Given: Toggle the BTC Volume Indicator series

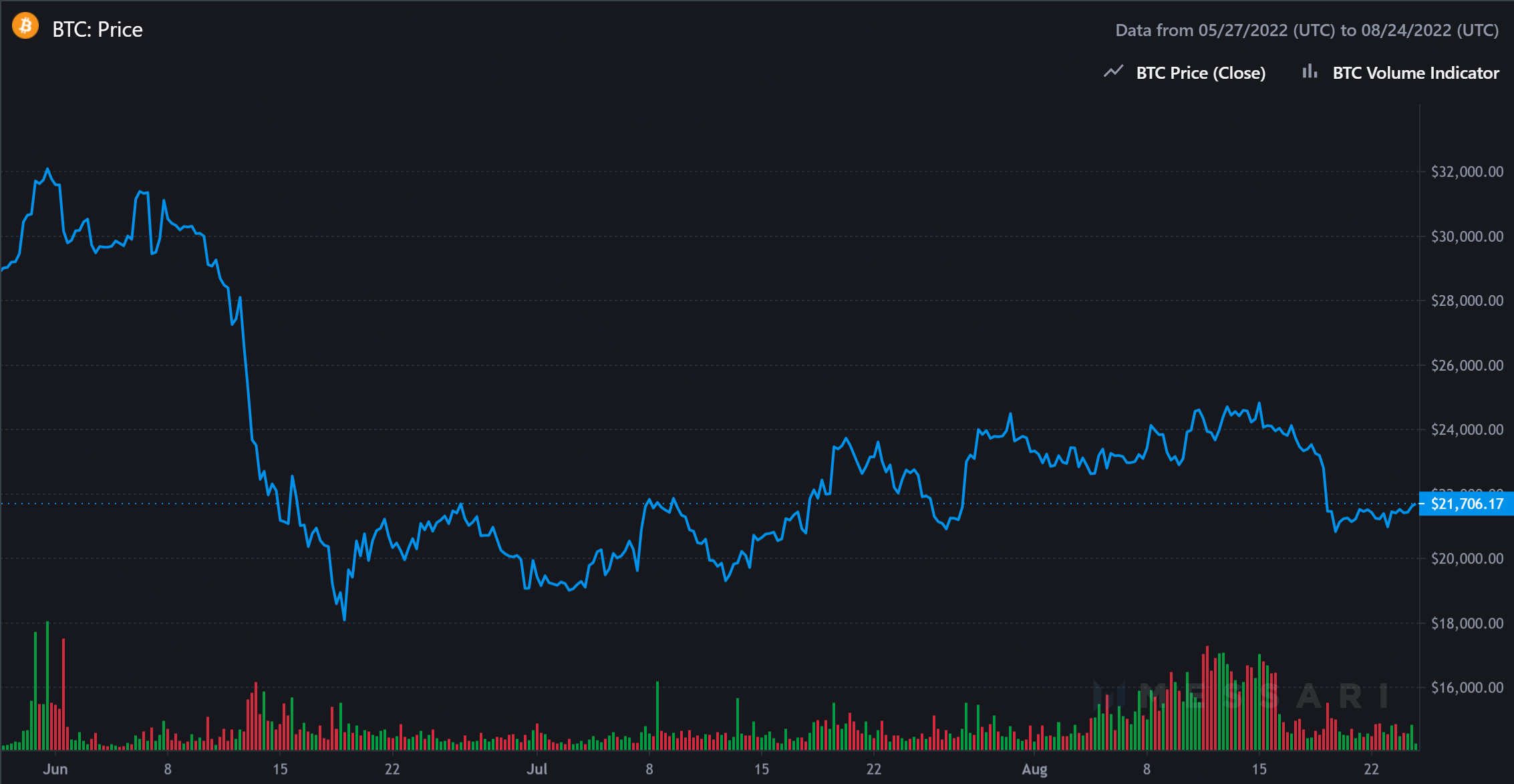Looking at the screenshot, I should point(1415,73).
